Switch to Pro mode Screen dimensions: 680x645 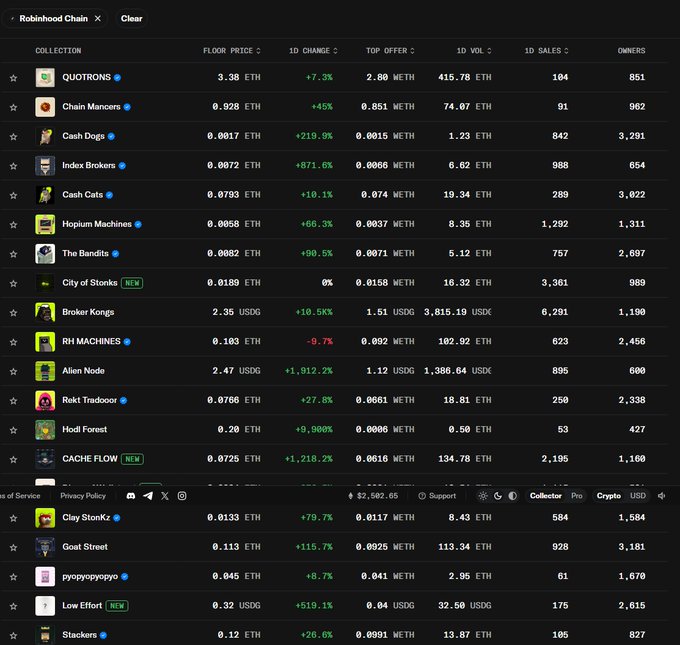(x=577, y=496)
